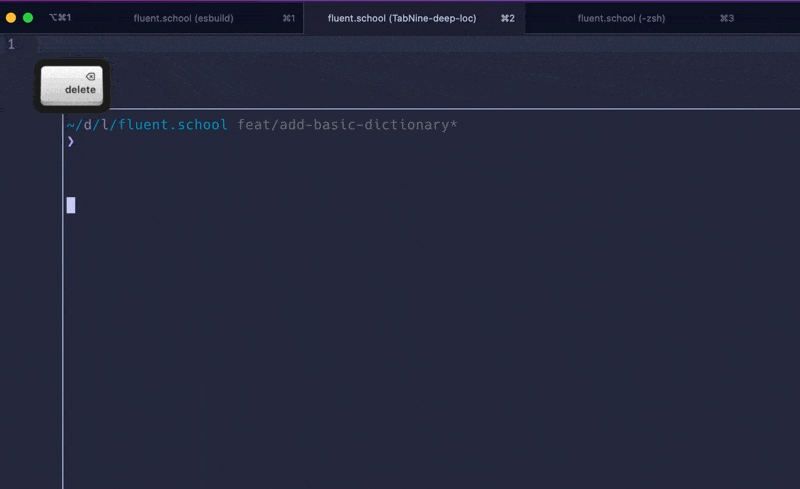This screenshot has height=489, width=800.
Task: Click the terminal block cursor
Action: (71, 205)
